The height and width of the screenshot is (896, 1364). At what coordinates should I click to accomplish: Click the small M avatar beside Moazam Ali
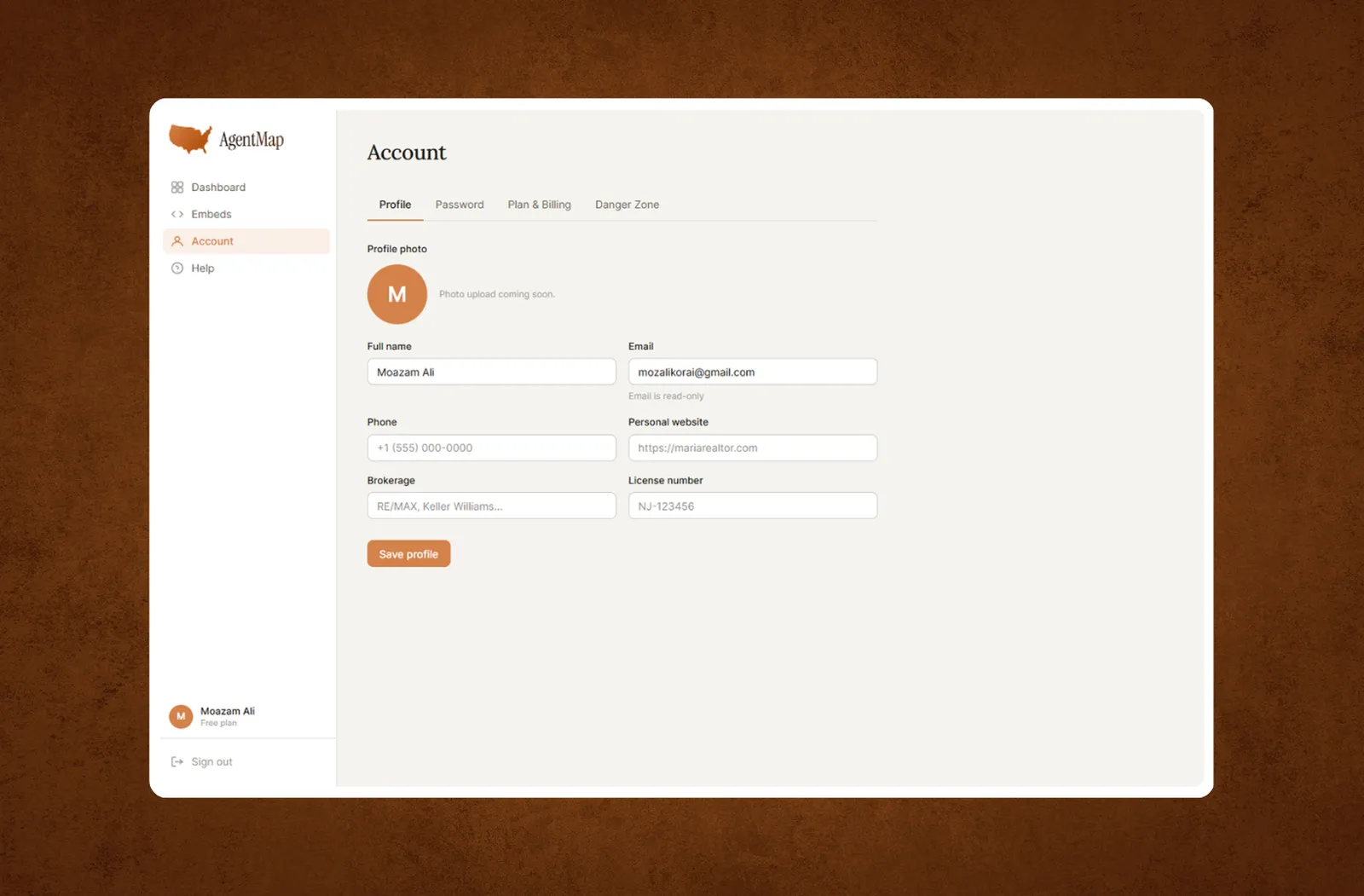(x=181, y=716)
